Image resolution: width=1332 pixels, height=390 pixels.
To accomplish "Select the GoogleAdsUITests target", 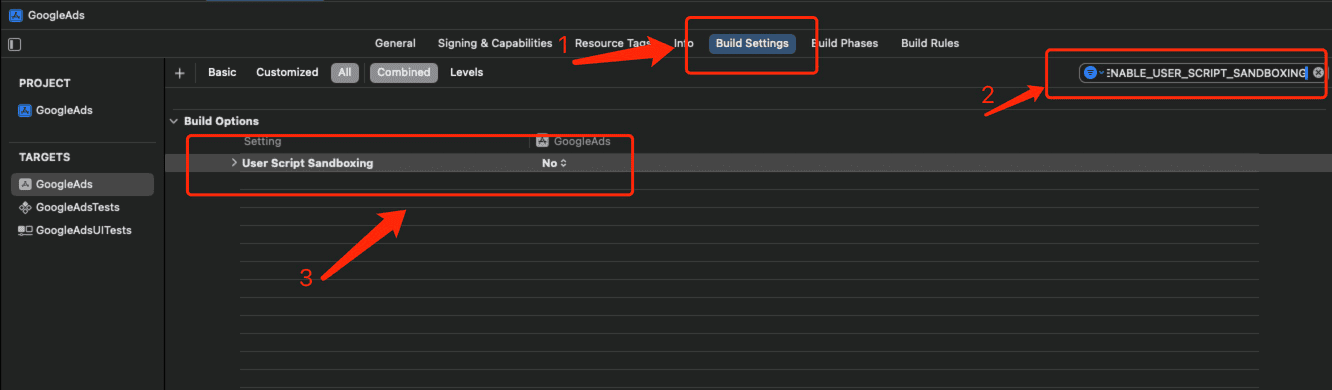I will (83, 230).
